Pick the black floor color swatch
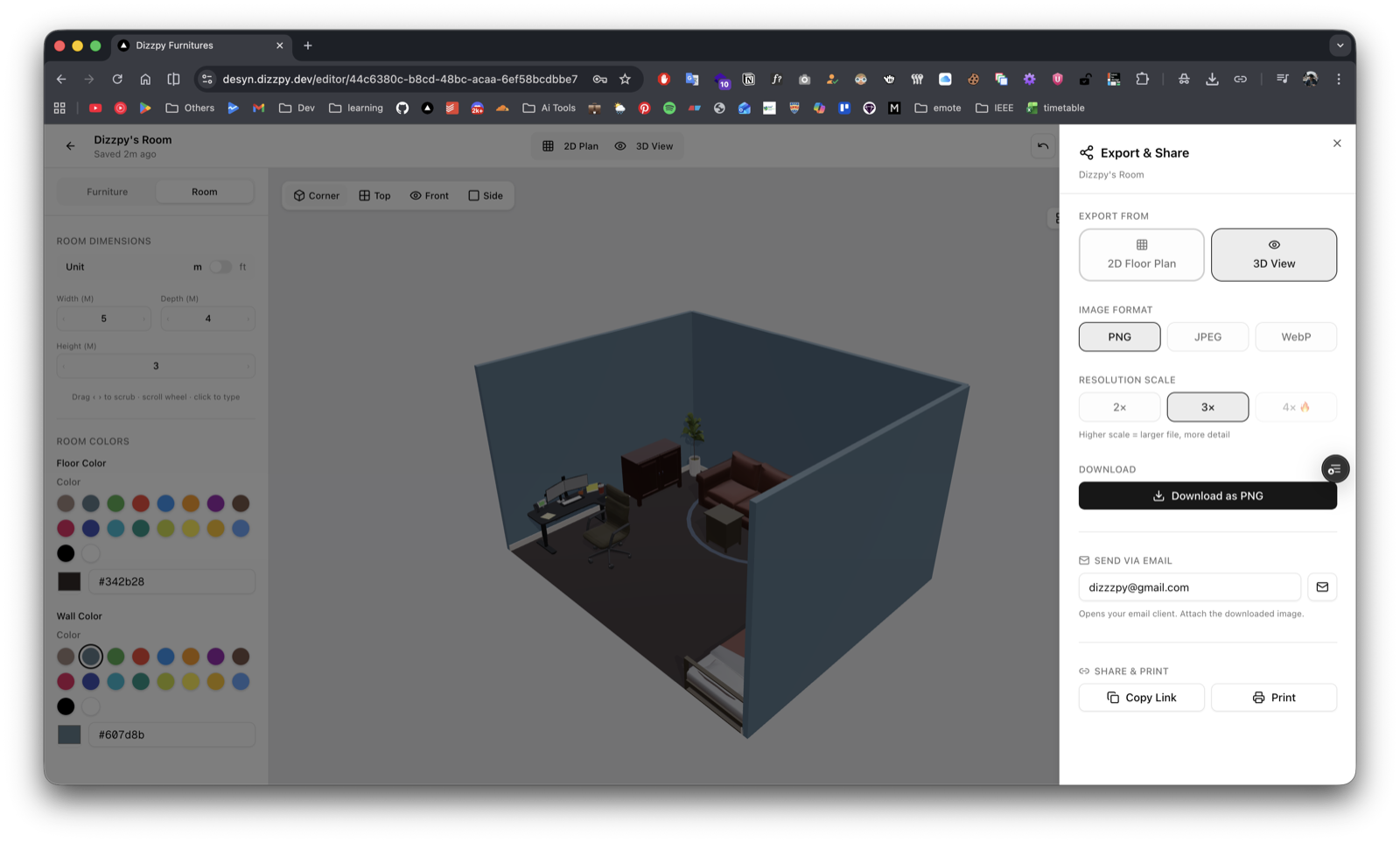 point(66,553)
